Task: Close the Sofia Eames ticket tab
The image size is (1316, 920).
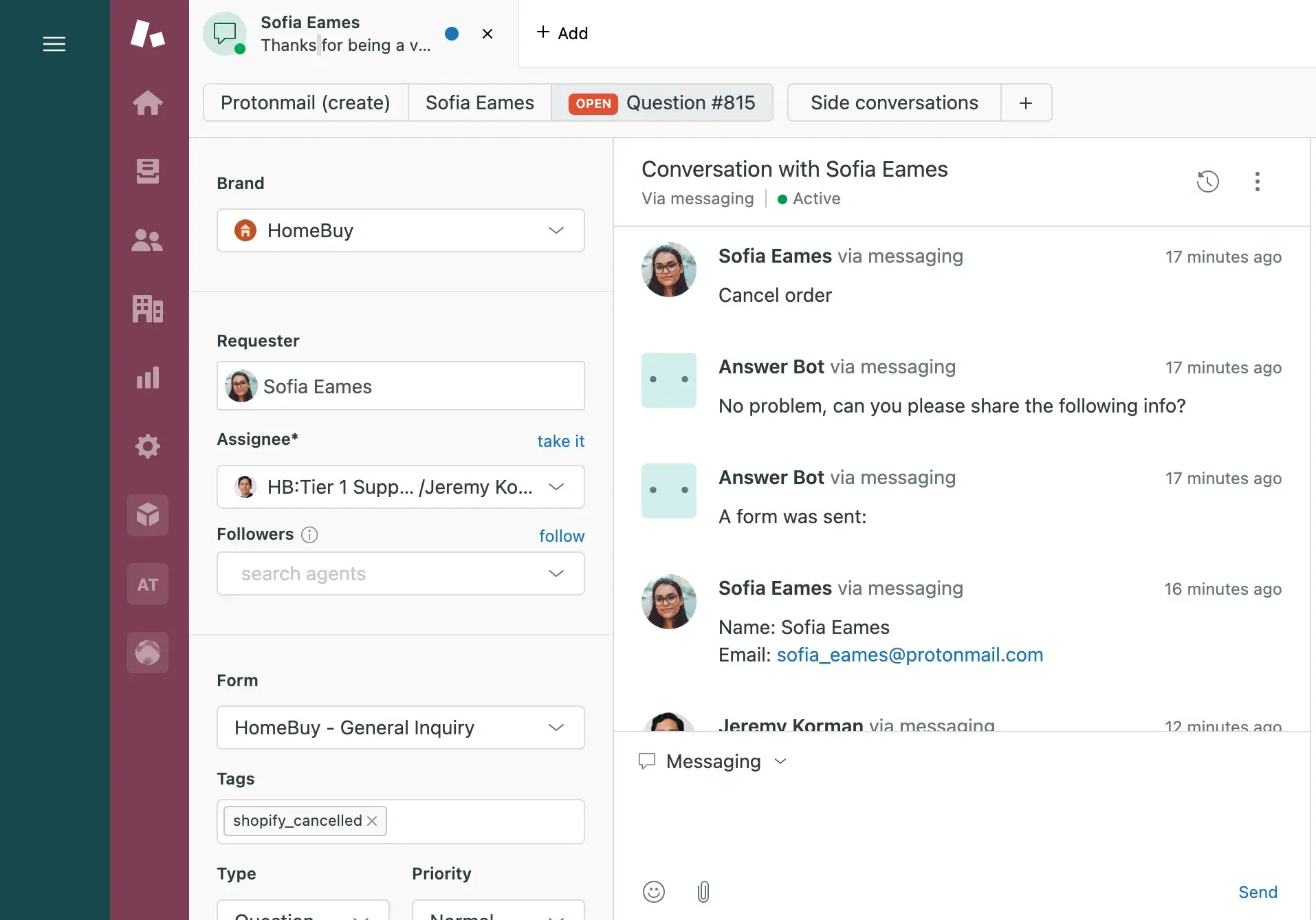Action: click(x=487, y=34)
